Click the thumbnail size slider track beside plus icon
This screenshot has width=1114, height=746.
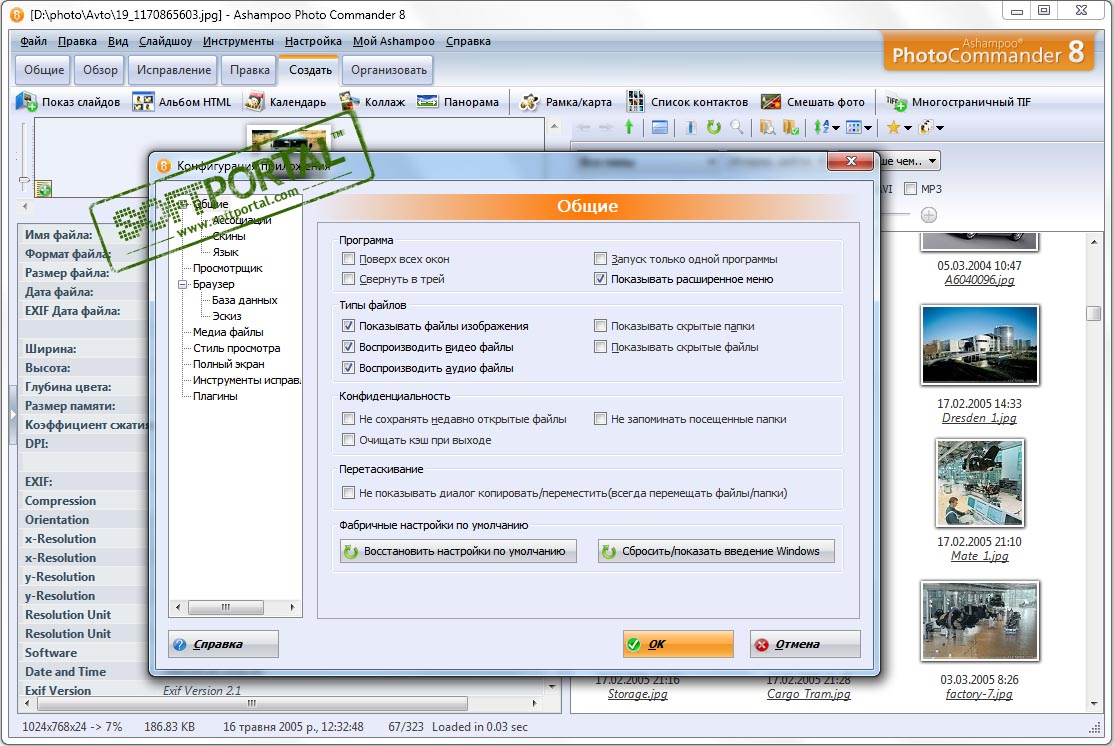(x=895, y=214)
